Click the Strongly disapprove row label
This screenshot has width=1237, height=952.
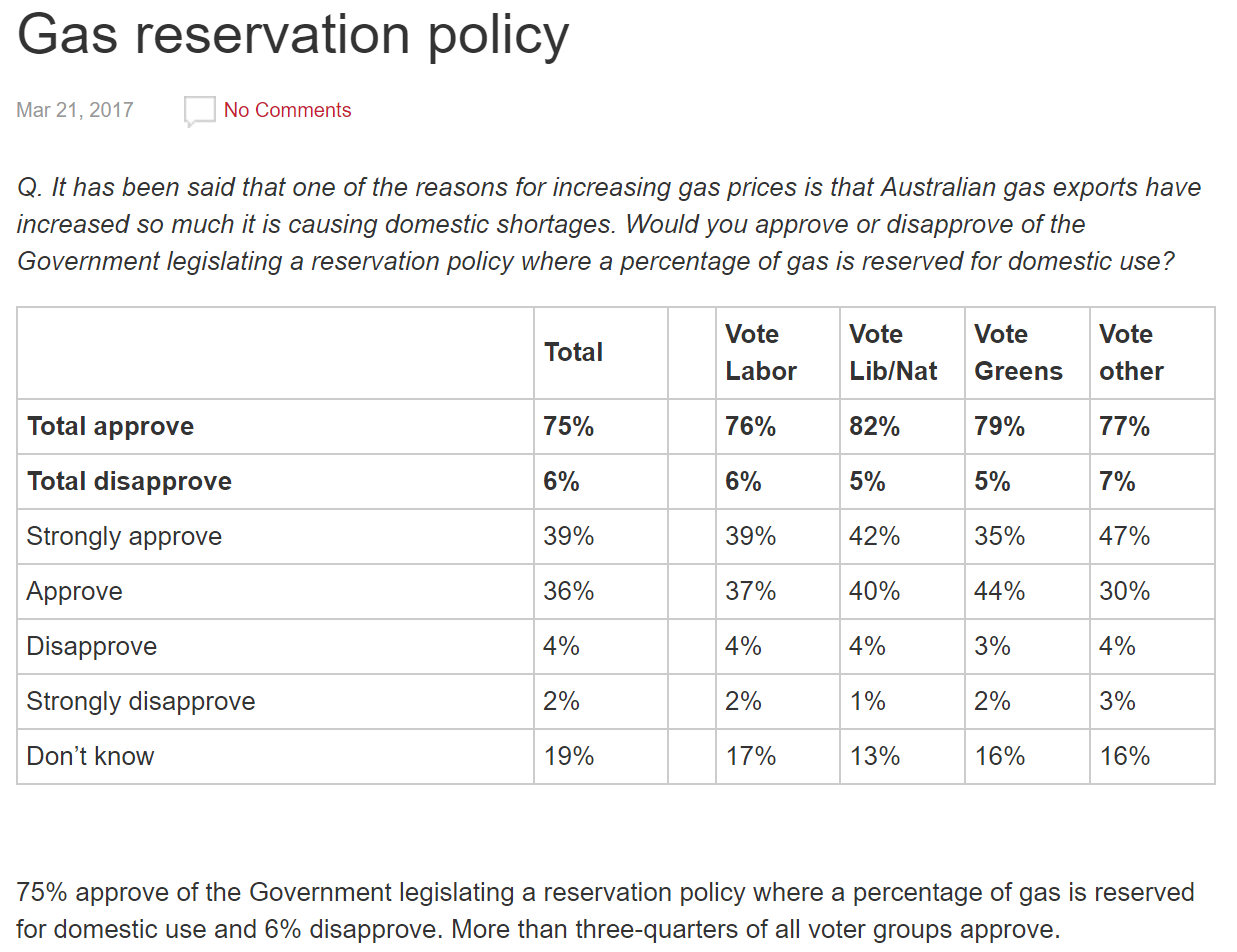click(x=141, y=702)
